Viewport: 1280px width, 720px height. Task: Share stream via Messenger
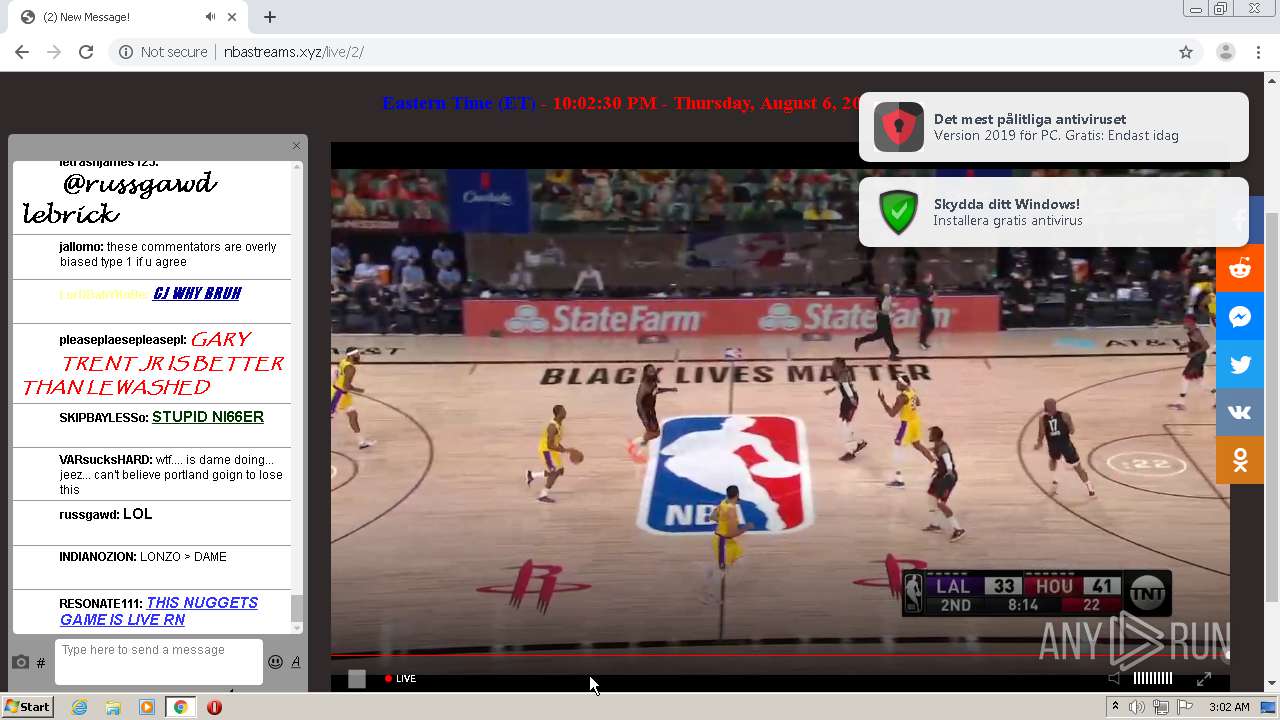(x=1240, y=317)
